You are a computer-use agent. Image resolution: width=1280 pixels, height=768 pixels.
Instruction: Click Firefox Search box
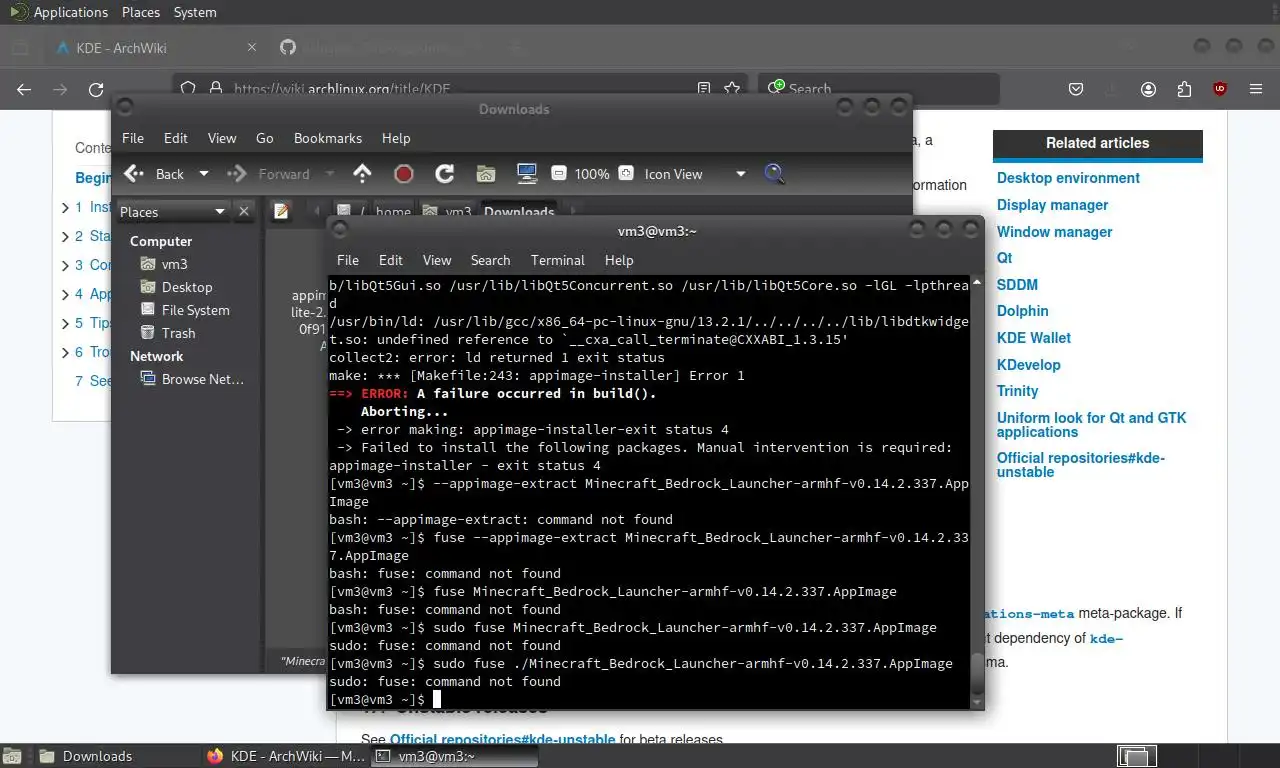pyautogui.click(x=878, y=89)
